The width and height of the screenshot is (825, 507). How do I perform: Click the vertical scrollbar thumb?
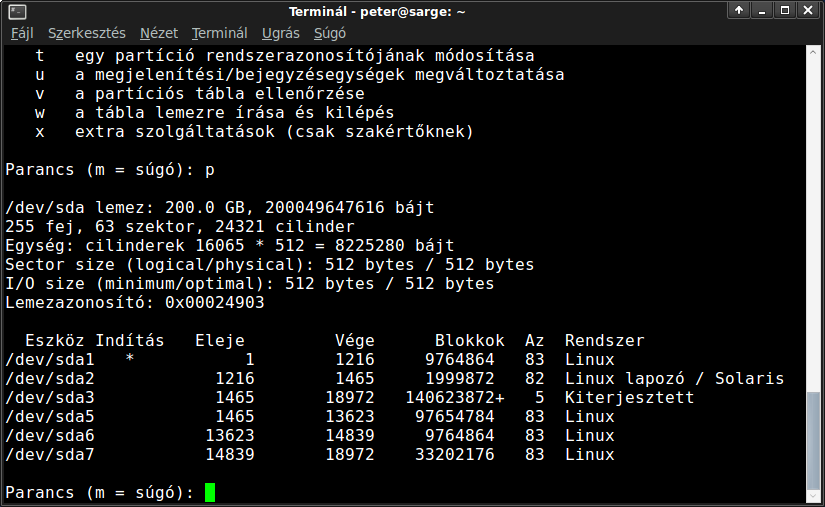[x=813, y=440]
